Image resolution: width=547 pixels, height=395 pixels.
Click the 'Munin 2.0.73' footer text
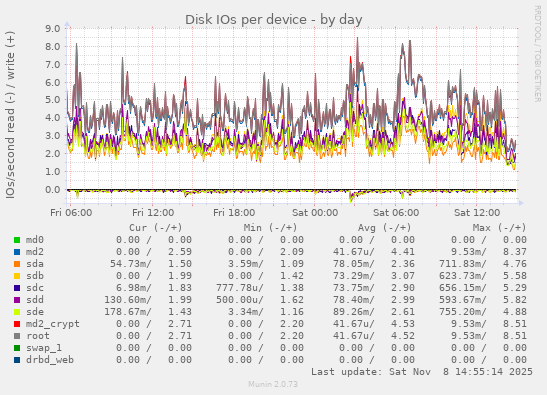273,384
